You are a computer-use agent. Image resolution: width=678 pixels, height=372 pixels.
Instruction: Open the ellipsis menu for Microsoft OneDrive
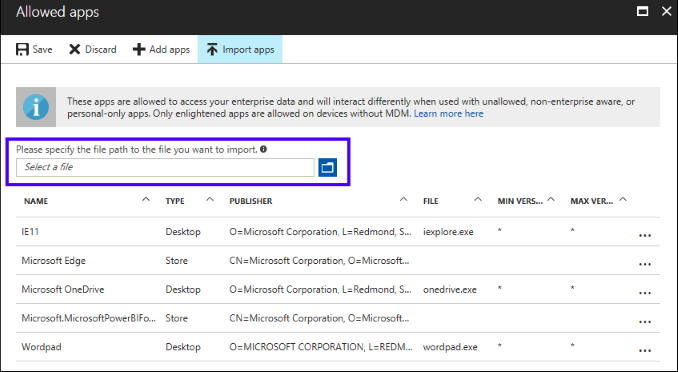(645, 293)
